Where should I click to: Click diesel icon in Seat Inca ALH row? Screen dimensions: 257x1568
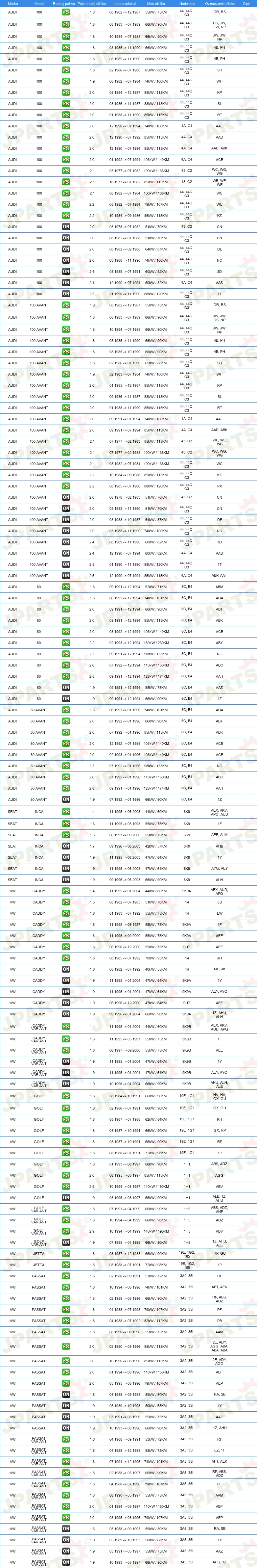coord(66,879)
